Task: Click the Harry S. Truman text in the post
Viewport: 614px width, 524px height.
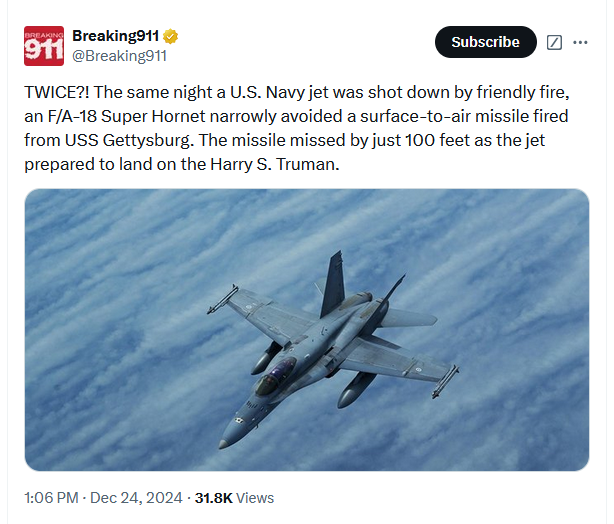Action: (x=274, y=164)
